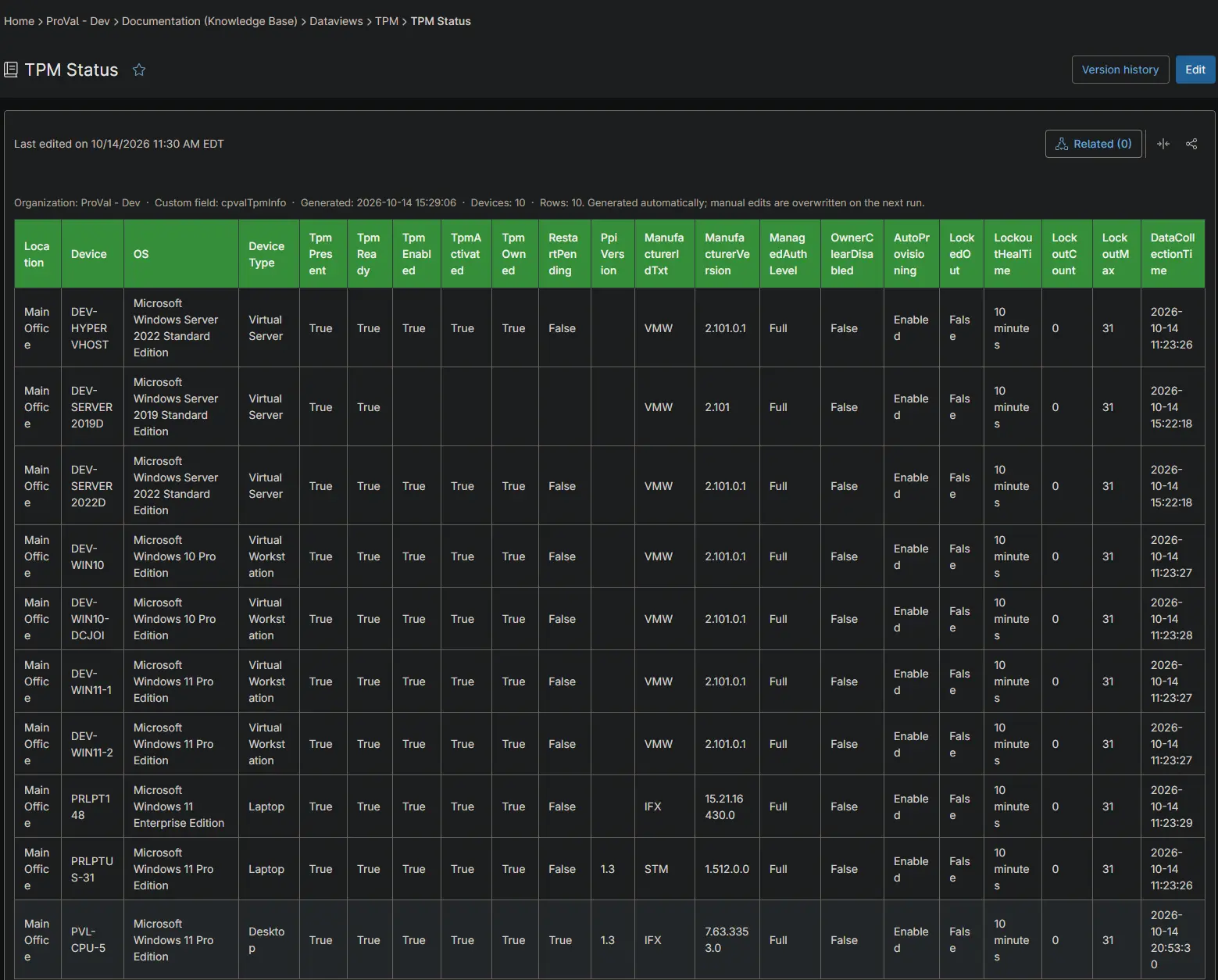Select the DEV-WIN11-1 device cell

point(92,681)
